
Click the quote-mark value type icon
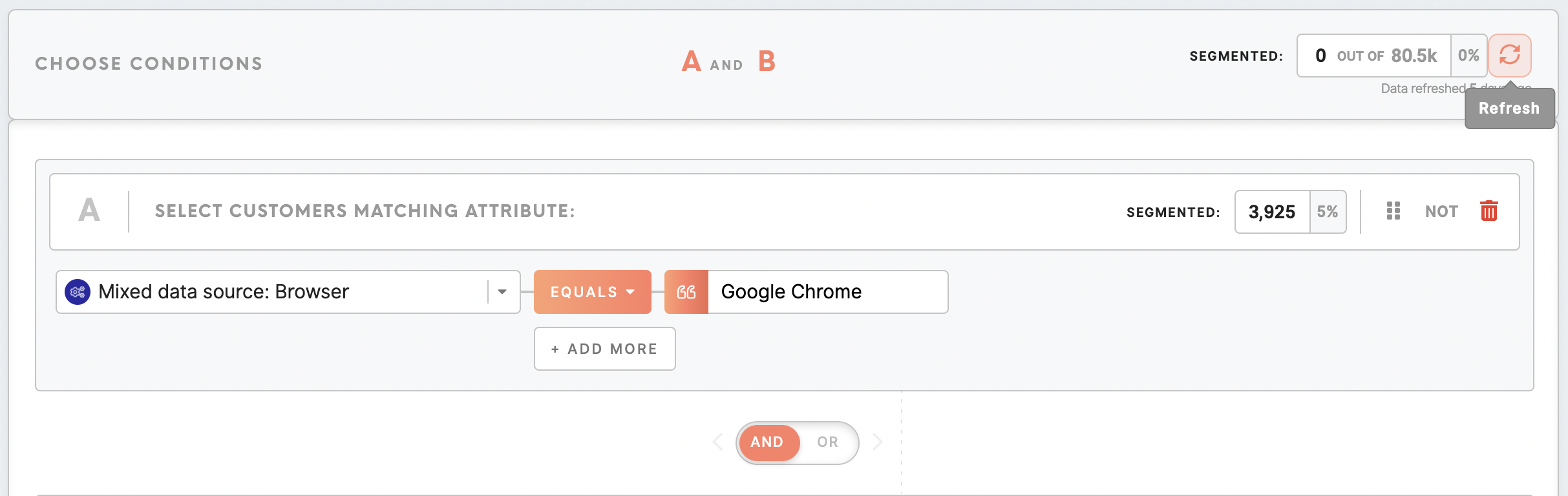(x=686, y=292)
